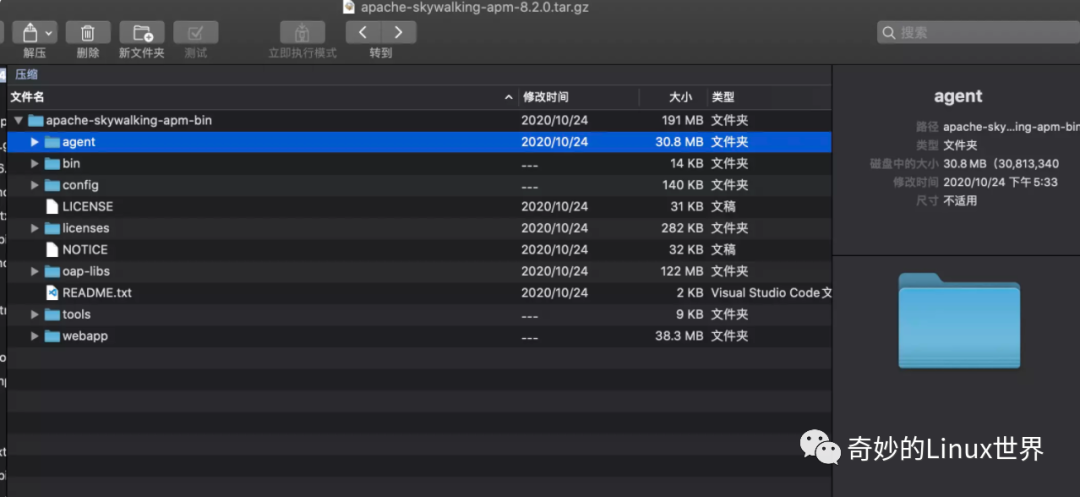Click the webapp folder icon
Viewport: 1080px width, 497px height.
tap(52, 336)
